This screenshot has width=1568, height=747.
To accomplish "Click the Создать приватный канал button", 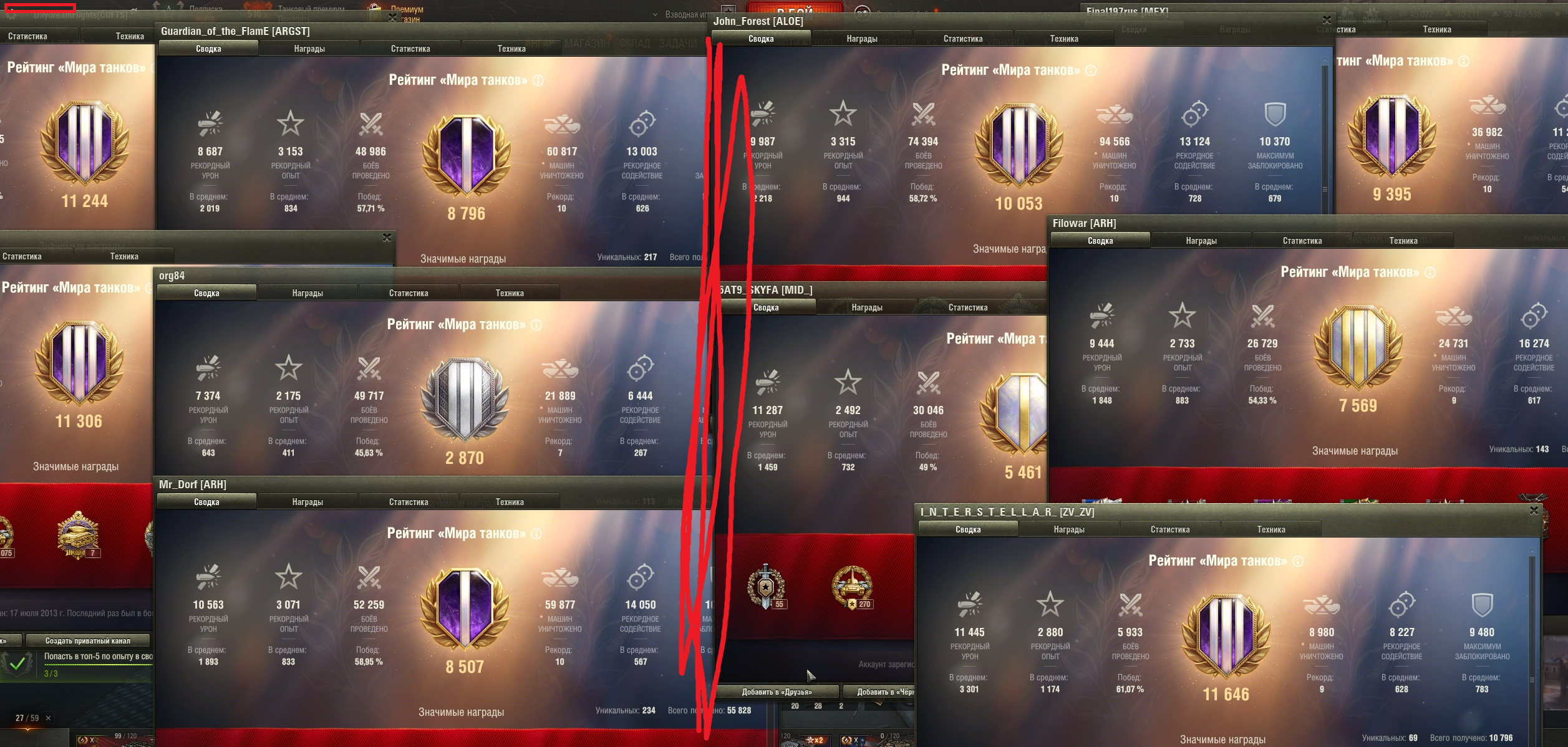I will 88,640.
